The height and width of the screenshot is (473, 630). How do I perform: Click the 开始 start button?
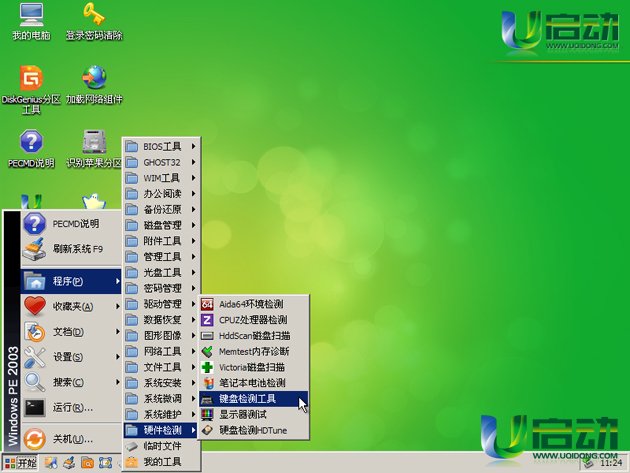20,463
